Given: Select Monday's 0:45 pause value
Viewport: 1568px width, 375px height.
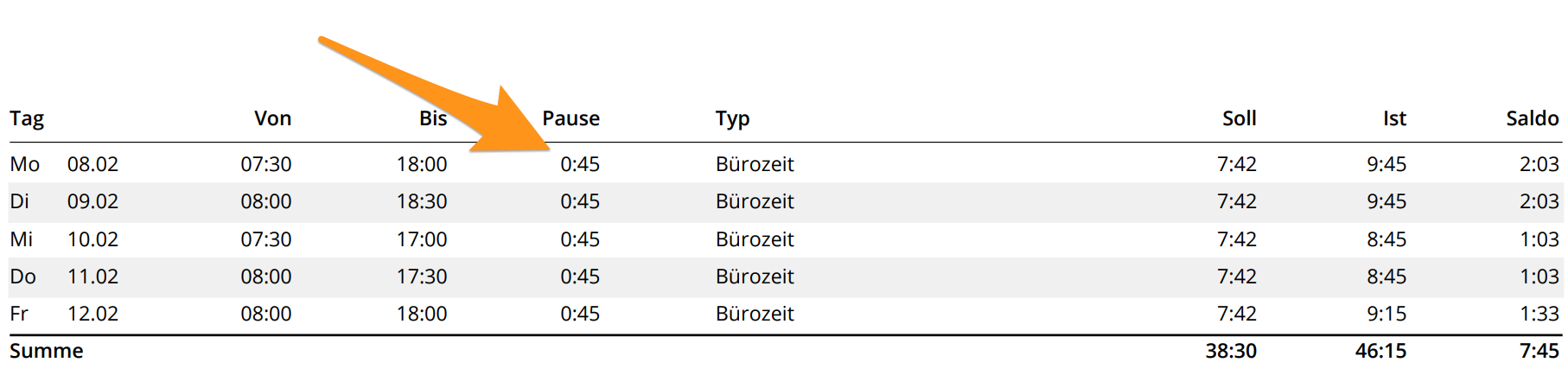Looking at the screenshot, I should pyautogui.click(x=580, y=164).
